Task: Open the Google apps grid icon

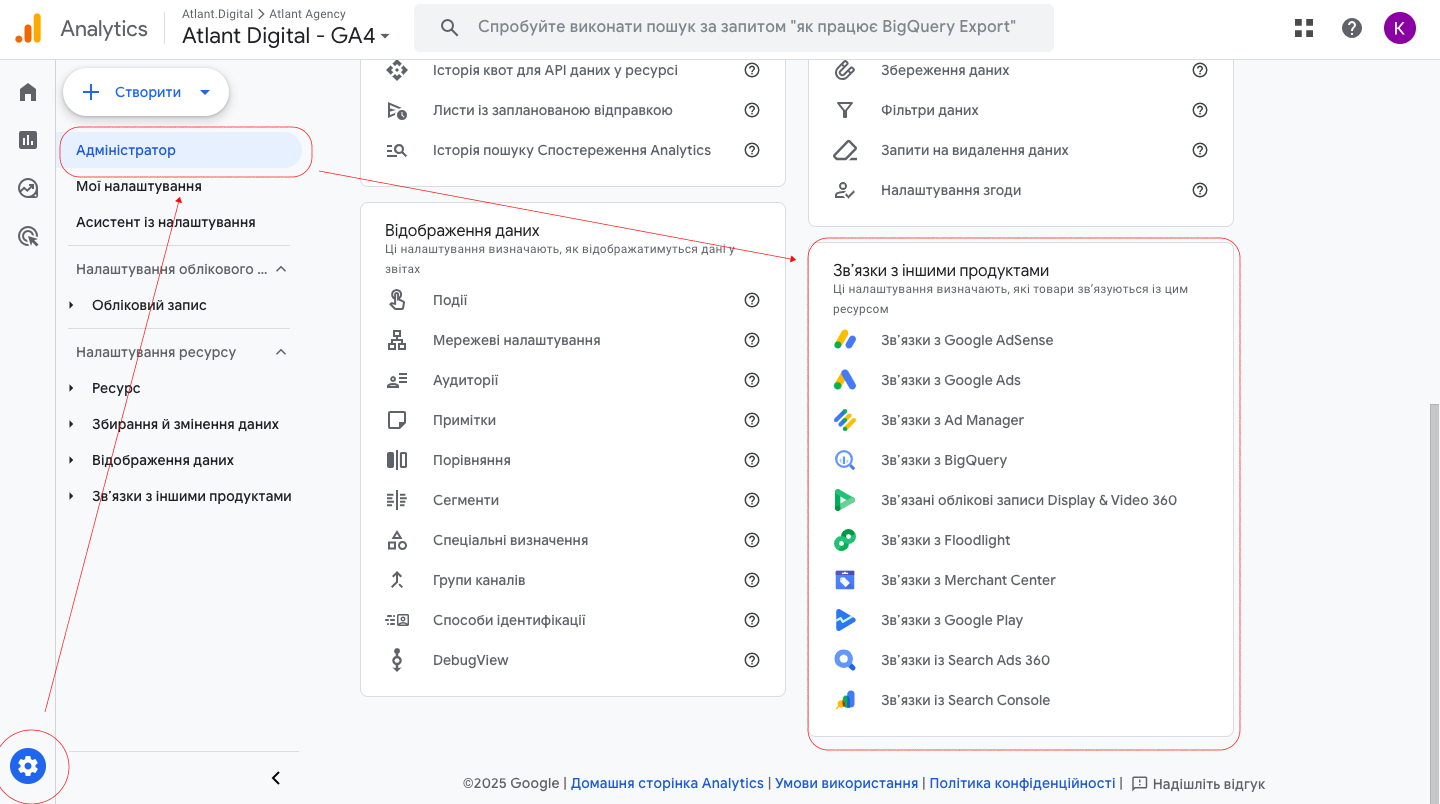Action: tap(1304, 28)
